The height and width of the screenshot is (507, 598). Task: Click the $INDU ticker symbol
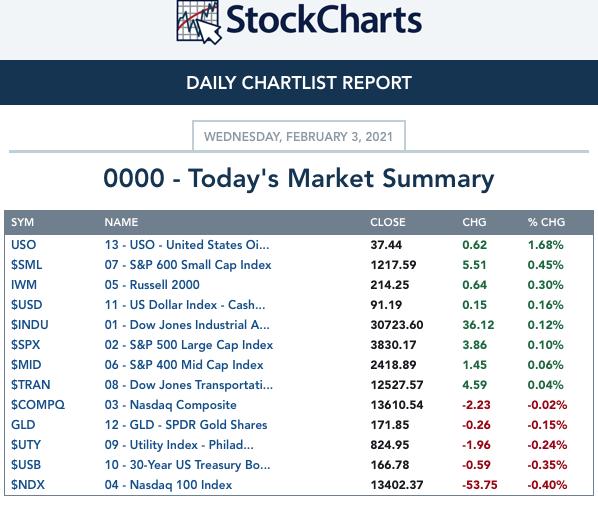[x=30, y=325]
